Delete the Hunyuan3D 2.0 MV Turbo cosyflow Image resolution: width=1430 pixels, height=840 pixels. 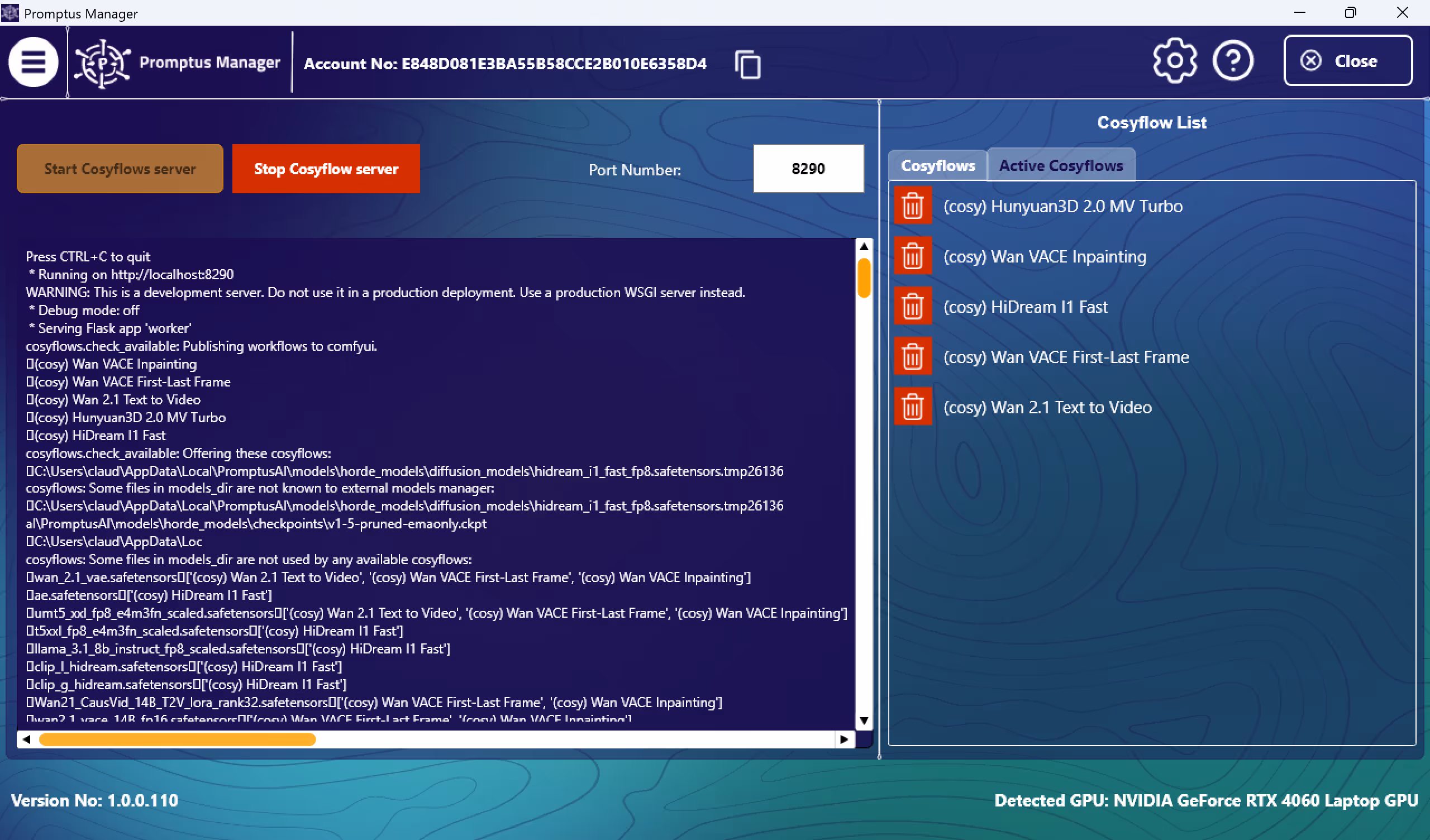pos(912,206)
